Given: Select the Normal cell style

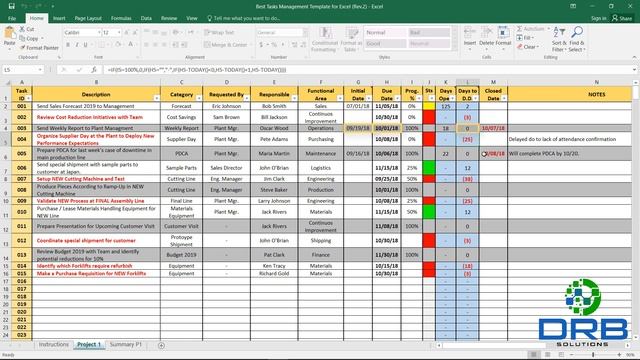Looking at the screenshot, I should pos(385,32).
